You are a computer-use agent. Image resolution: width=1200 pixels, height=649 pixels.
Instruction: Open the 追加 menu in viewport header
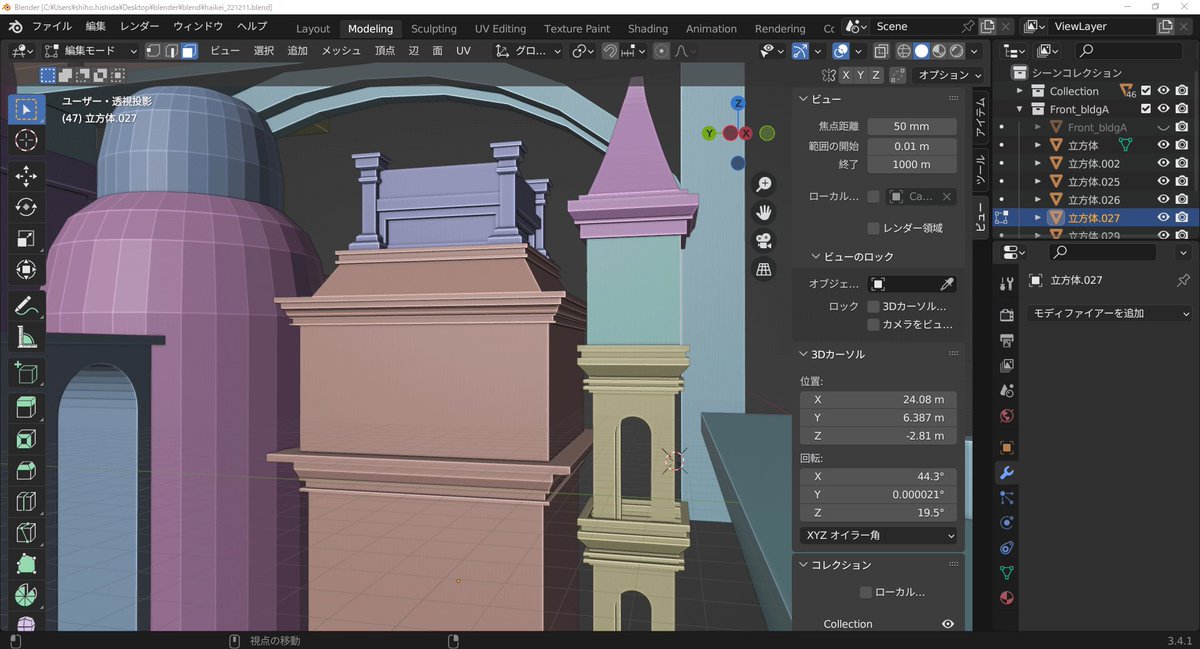(298, 51)
